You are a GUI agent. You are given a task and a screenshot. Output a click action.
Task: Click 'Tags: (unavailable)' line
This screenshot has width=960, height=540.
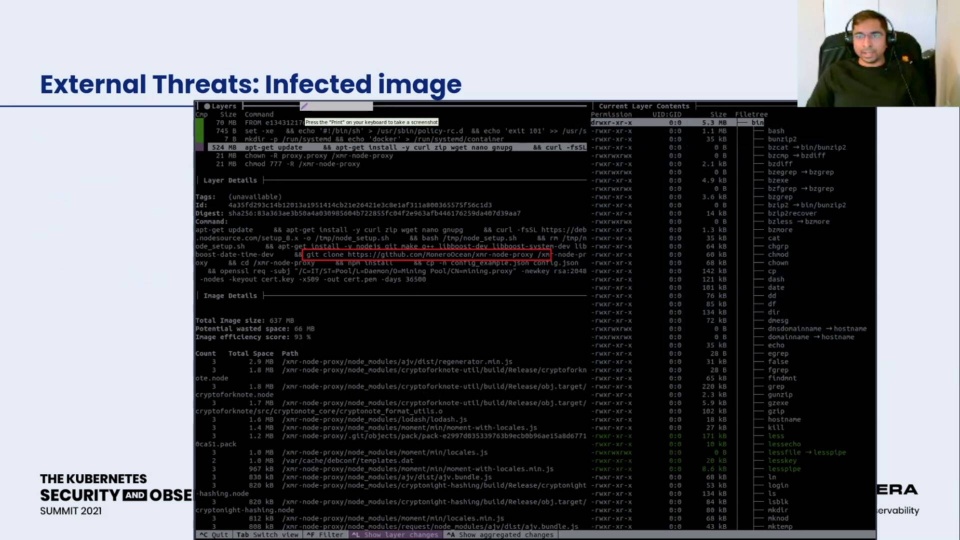(238, 197)
